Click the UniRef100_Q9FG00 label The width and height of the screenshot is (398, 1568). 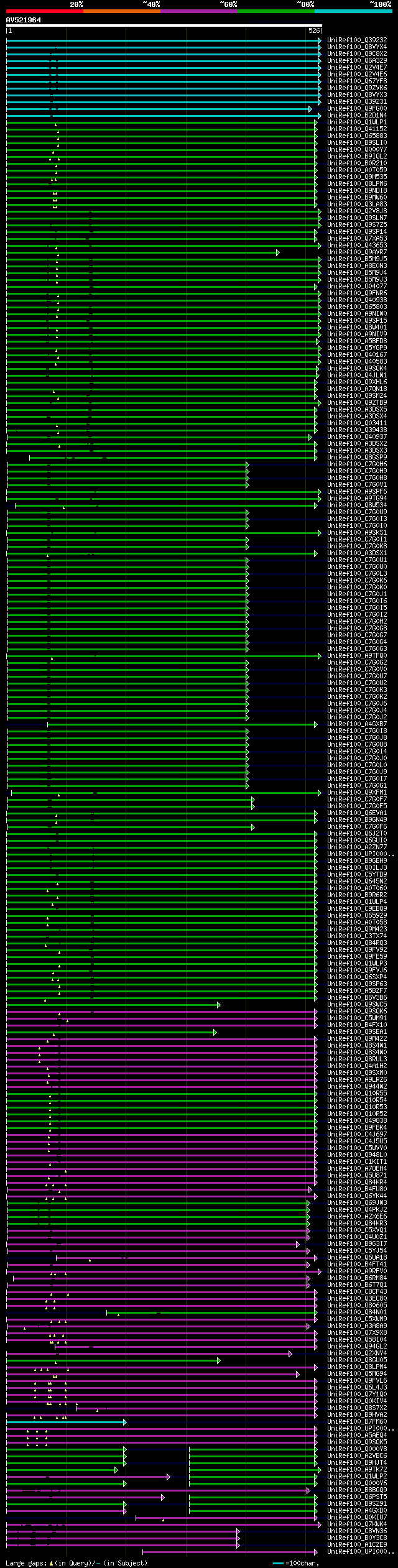click(357, 109)
